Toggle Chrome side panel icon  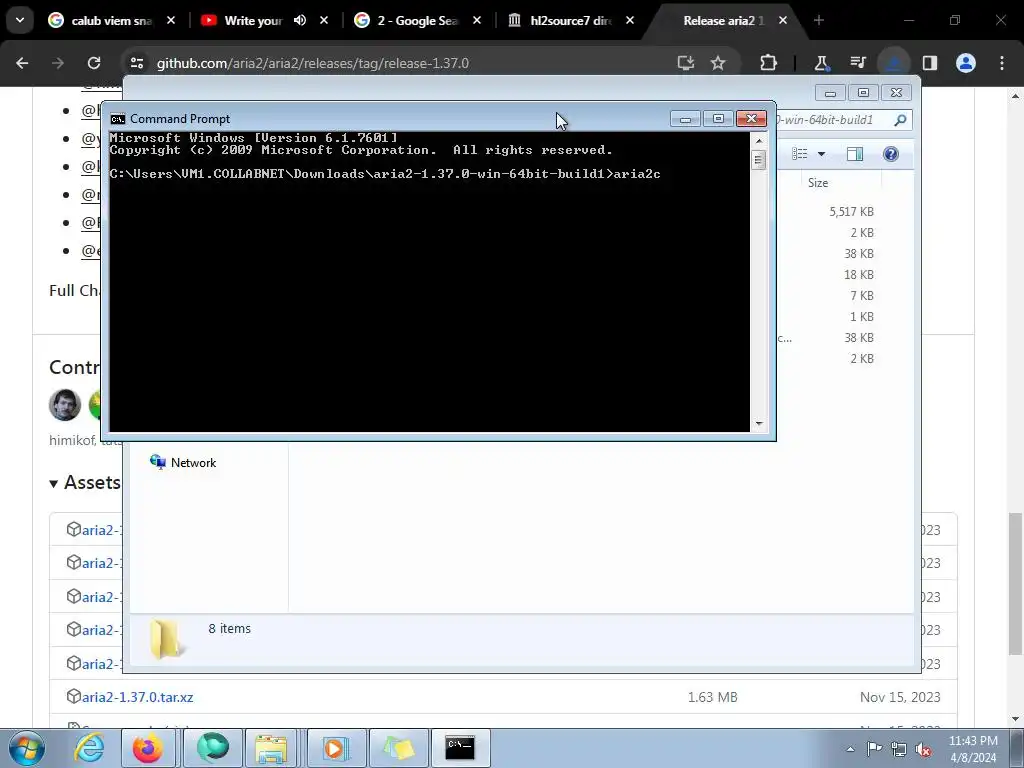coord(929,63)
